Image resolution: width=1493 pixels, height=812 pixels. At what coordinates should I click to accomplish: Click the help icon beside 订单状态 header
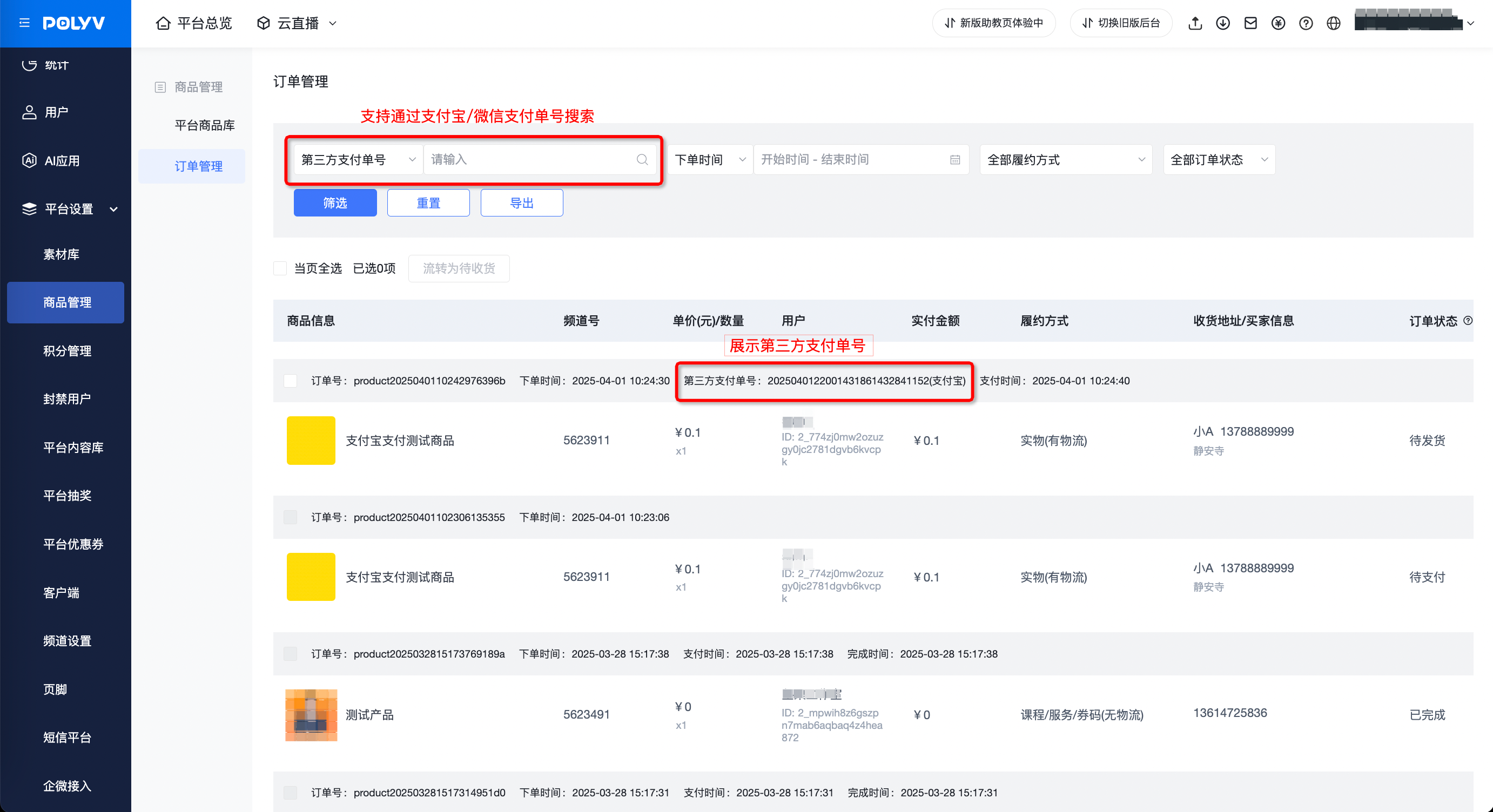coord(1468,320)
